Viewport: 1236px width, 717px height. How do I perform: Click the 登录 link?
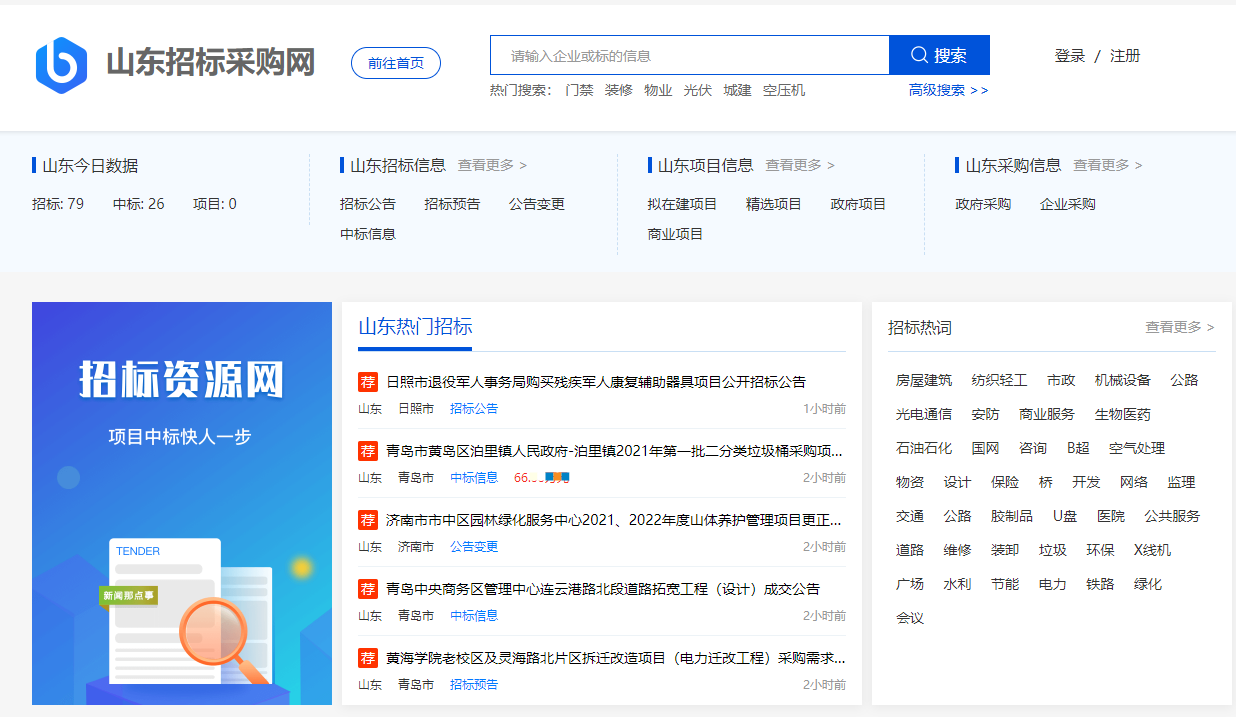tap(1069, 56)
